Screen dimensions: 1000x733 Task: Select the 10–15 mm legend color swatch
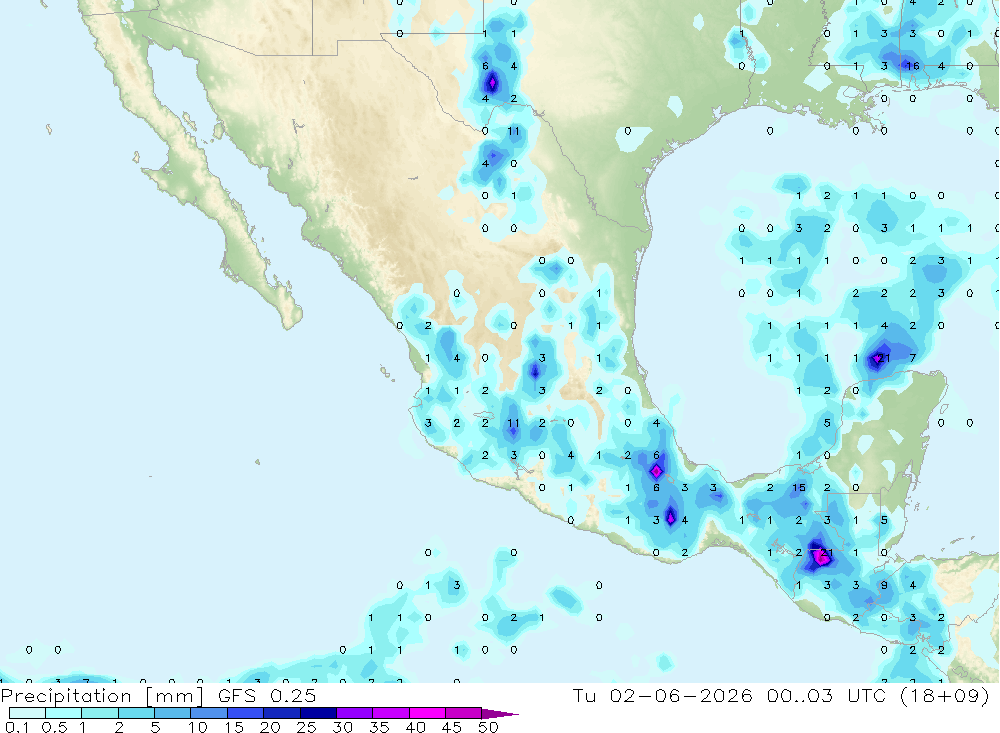(x=209, y=713)
